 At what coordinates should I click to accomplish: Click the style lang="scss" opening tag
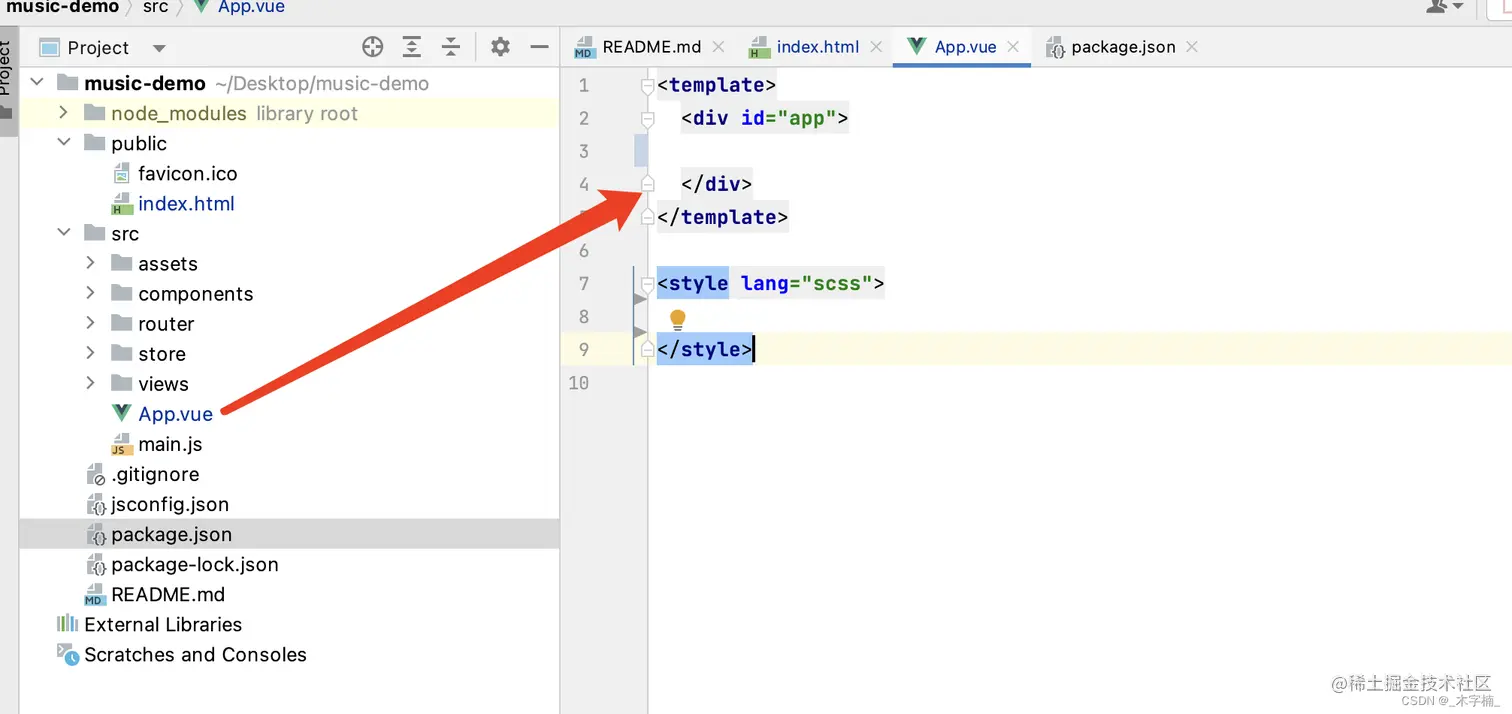[x=770, y=283]
